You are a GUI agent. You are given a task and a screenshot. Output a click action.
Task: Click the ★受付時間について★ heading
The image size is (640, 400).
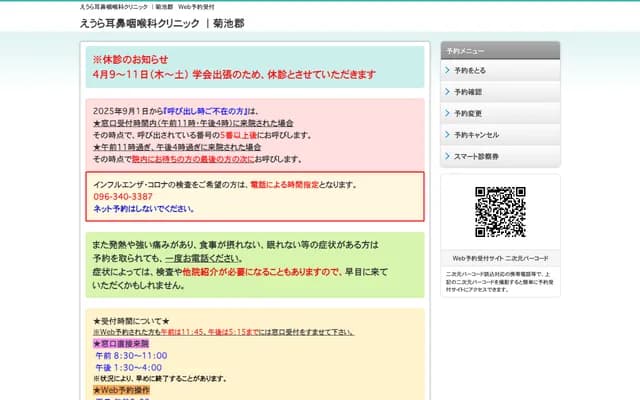click(124, 320)
